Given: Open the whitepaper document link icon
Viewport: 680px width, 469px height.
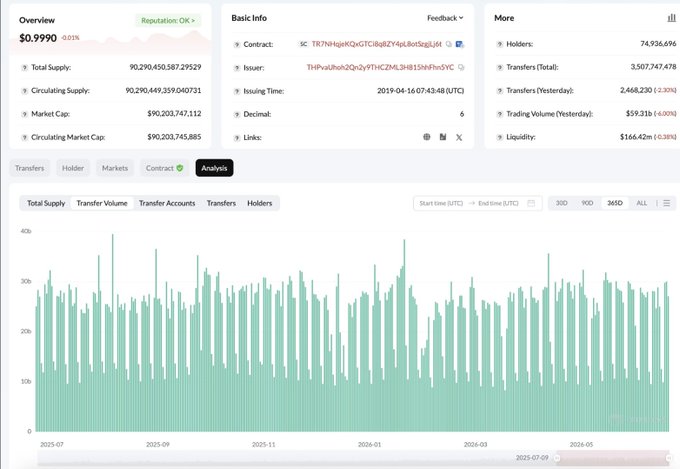Looking at the screenshot, I should tap(443, 137).
